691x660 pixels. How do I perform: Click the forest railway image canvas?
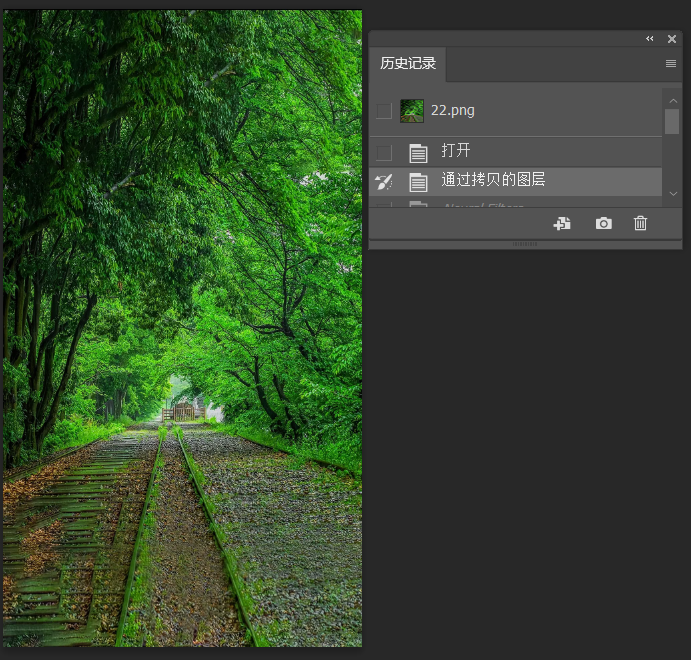pos(182,328)
